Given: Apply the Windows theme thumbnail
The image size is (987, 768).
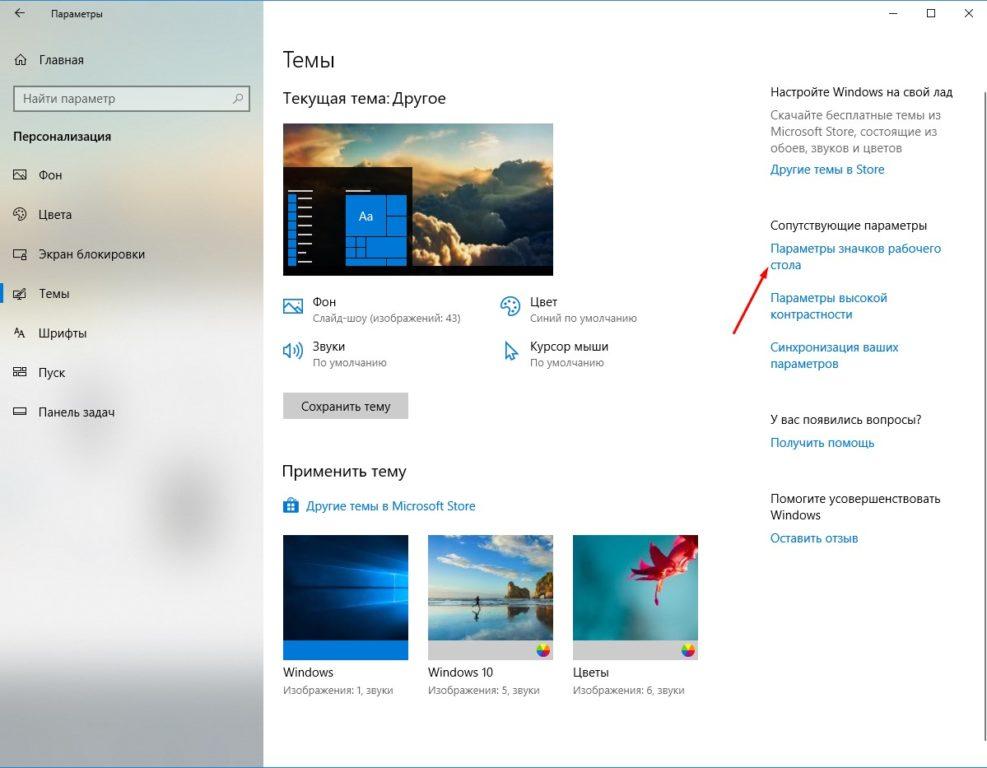Looking at the screenshot, I should click(x=346, y=597).
